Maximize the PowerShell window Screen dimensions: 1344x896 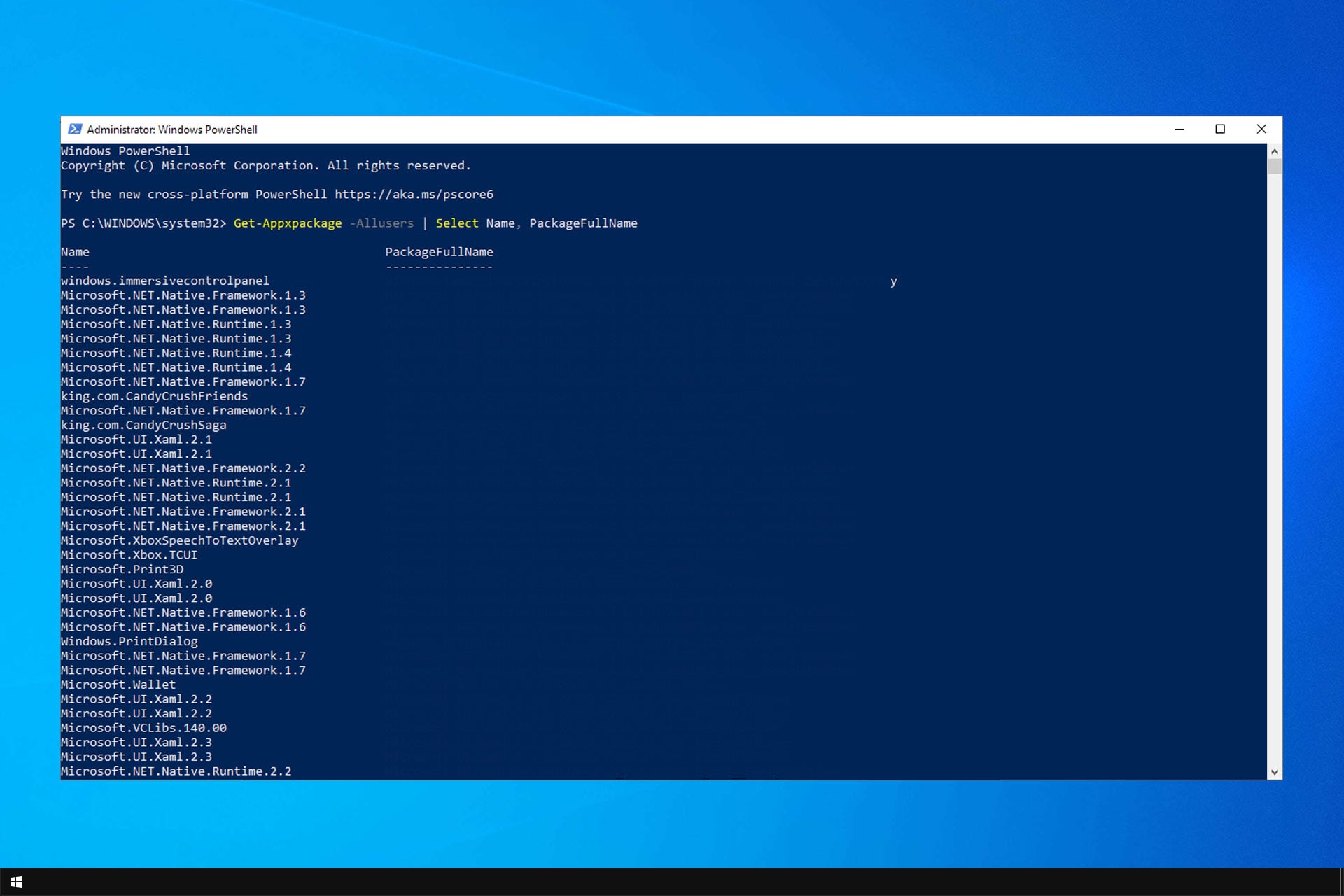1221,129
